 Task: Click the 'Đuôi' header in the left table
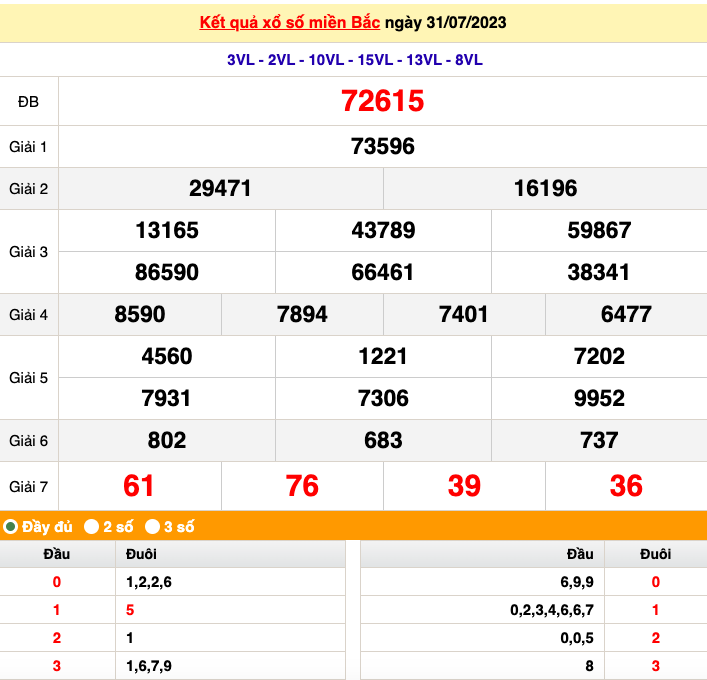141,554
